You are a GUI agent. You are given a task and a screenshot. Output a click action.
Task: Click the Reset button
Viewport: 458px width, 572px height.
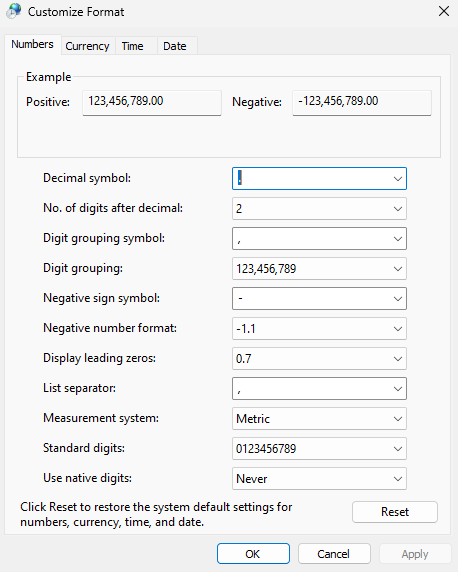(x=395, y=512)
